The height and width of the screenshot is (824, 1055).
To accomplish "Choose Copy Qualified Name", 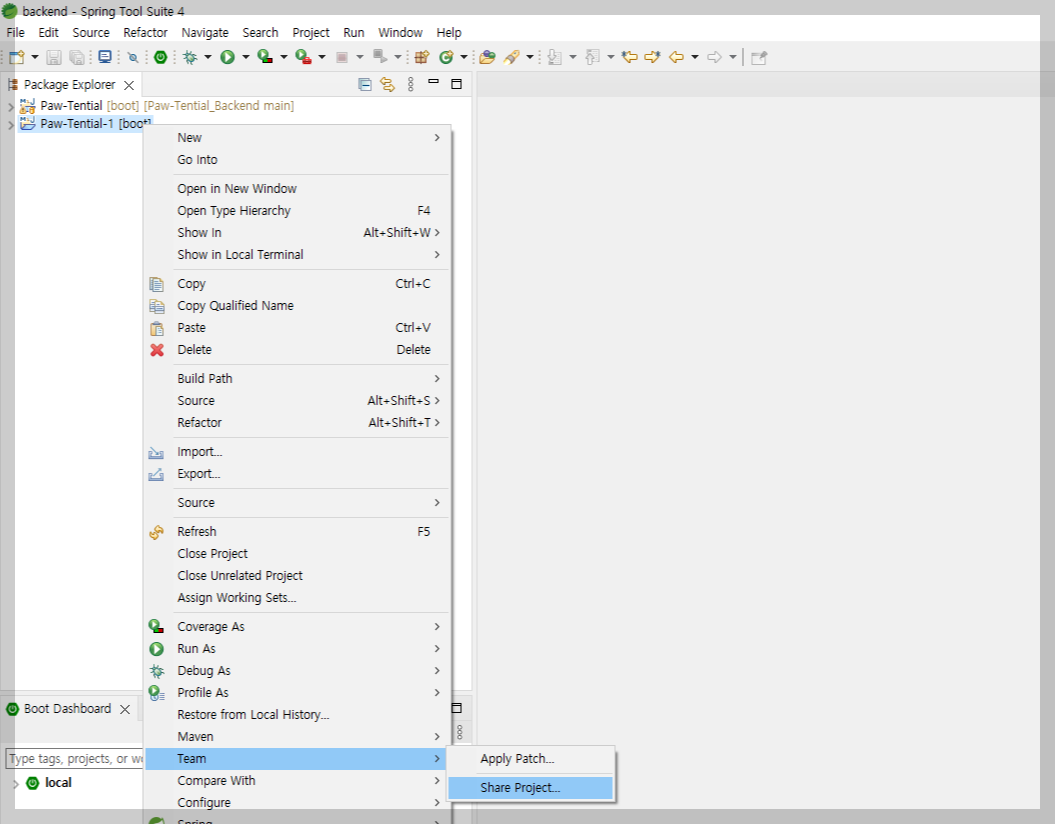I will [x=296, y=306].
